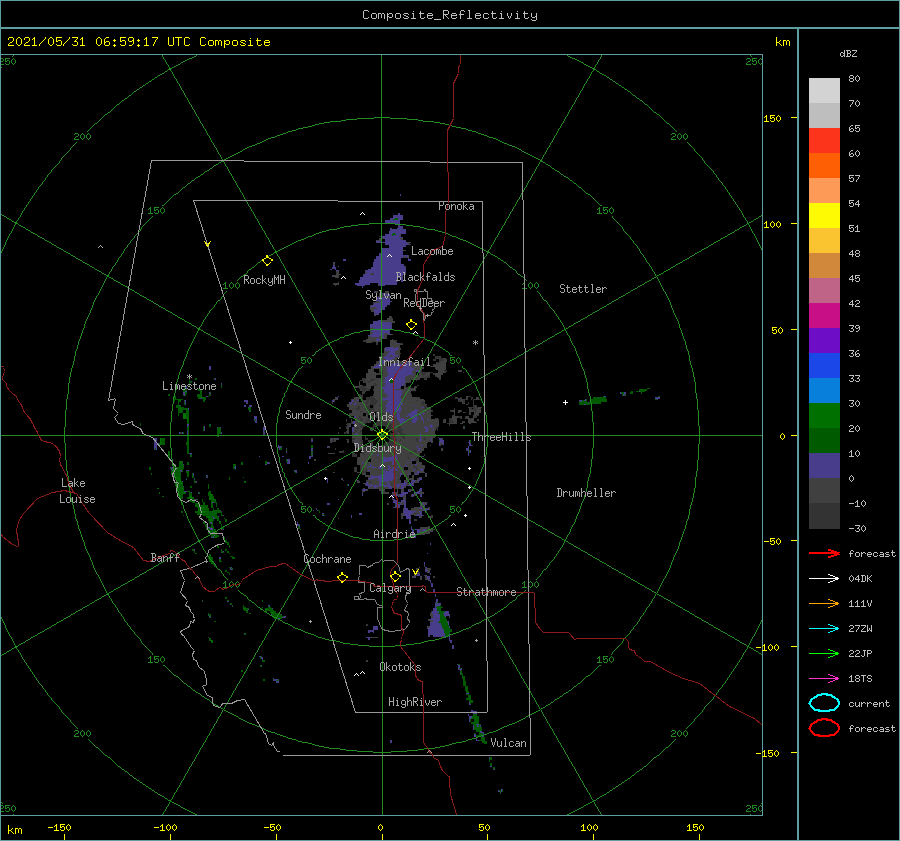
Task: Click the red forecast arrow in the legend
Action: (x=824, y=553)
